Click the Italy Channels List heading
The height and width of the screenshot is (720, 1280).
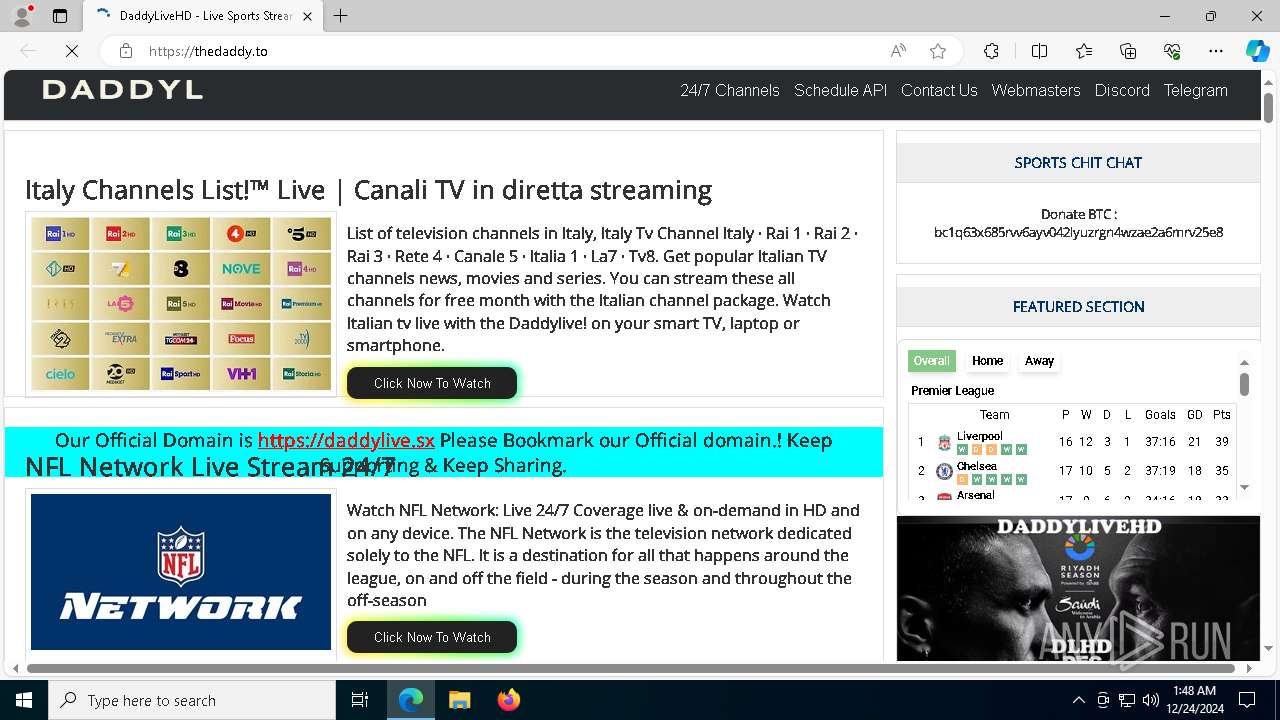pyautogui.click(x=368, y=190)
